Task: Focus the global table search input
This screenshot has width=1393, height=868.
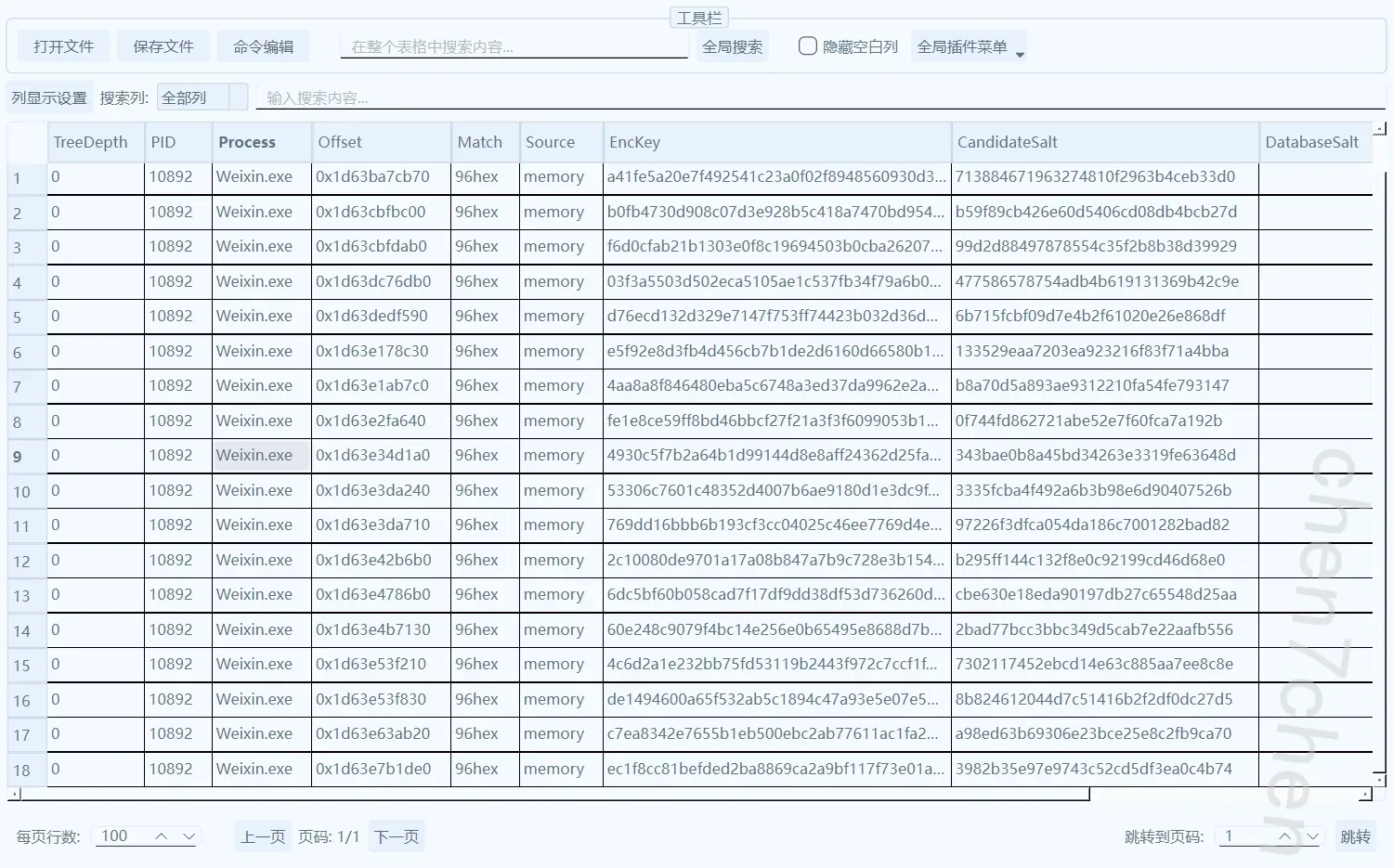Action: (514, 46)
